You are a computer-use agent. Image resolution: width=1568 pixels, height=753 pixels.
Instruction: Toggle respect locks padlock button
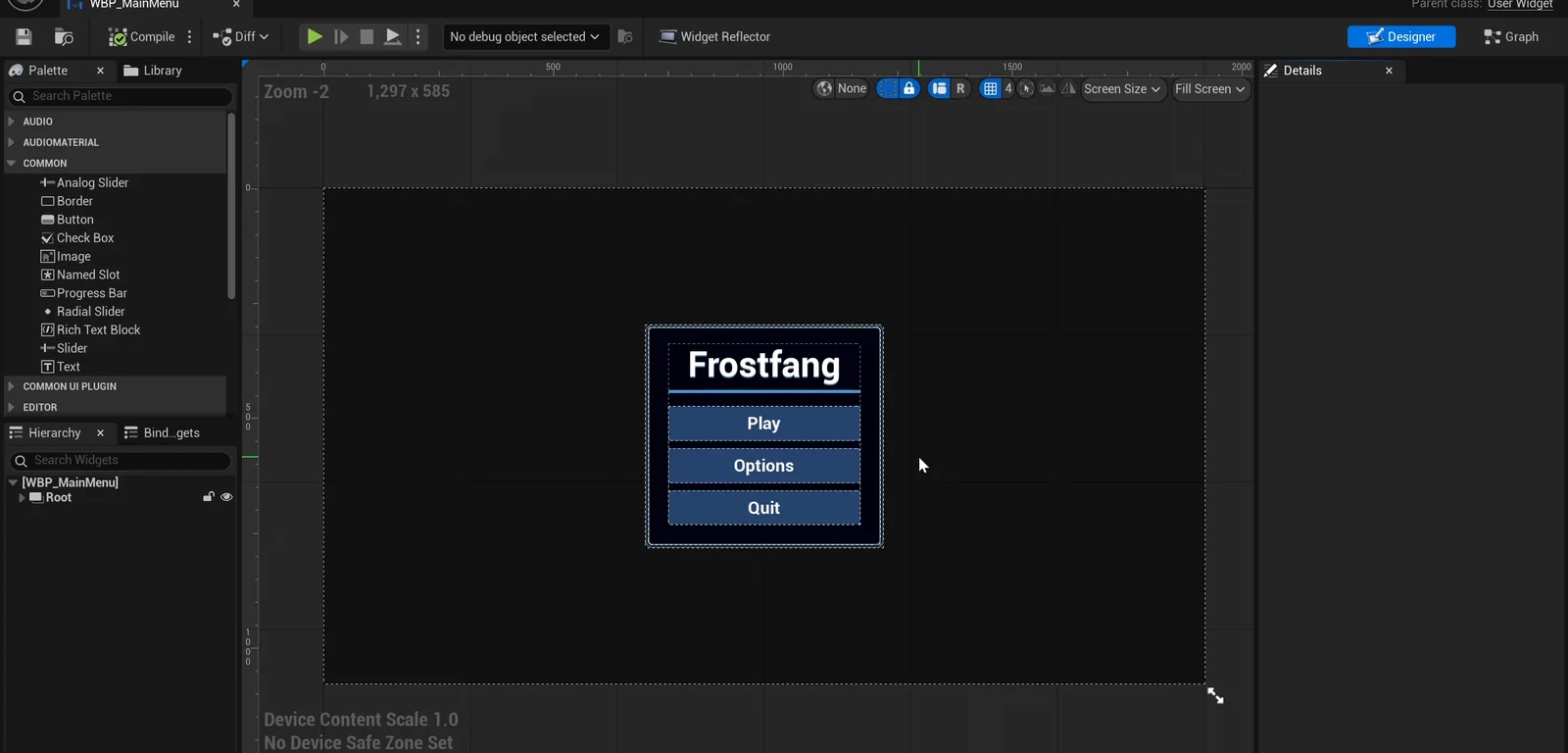tap(909, 88)
